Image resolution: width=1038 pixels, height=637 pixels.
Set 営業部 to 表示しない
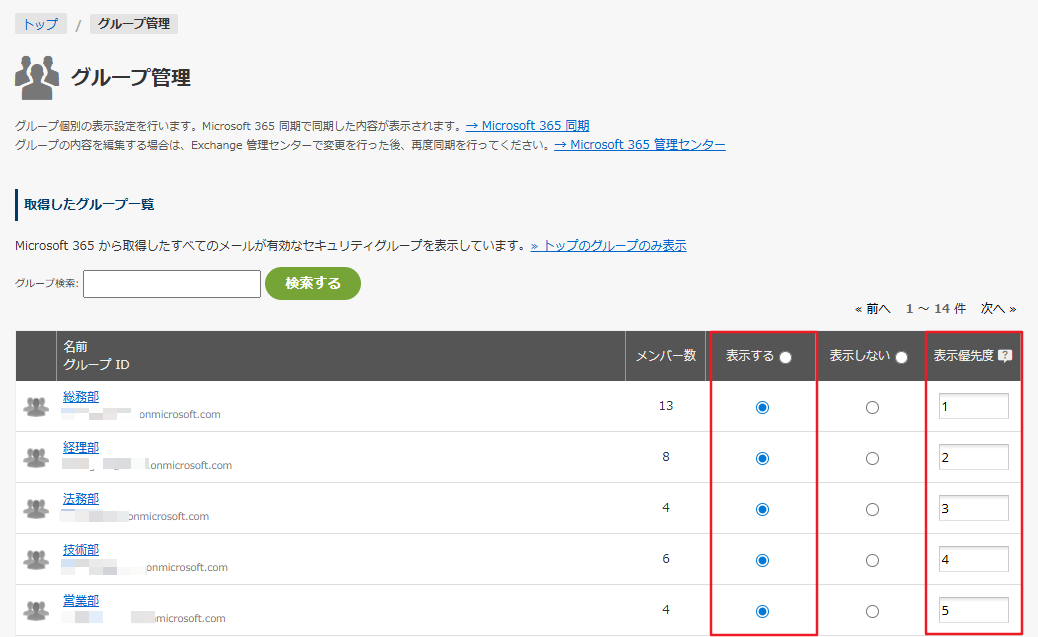click(x=873, y=611)
